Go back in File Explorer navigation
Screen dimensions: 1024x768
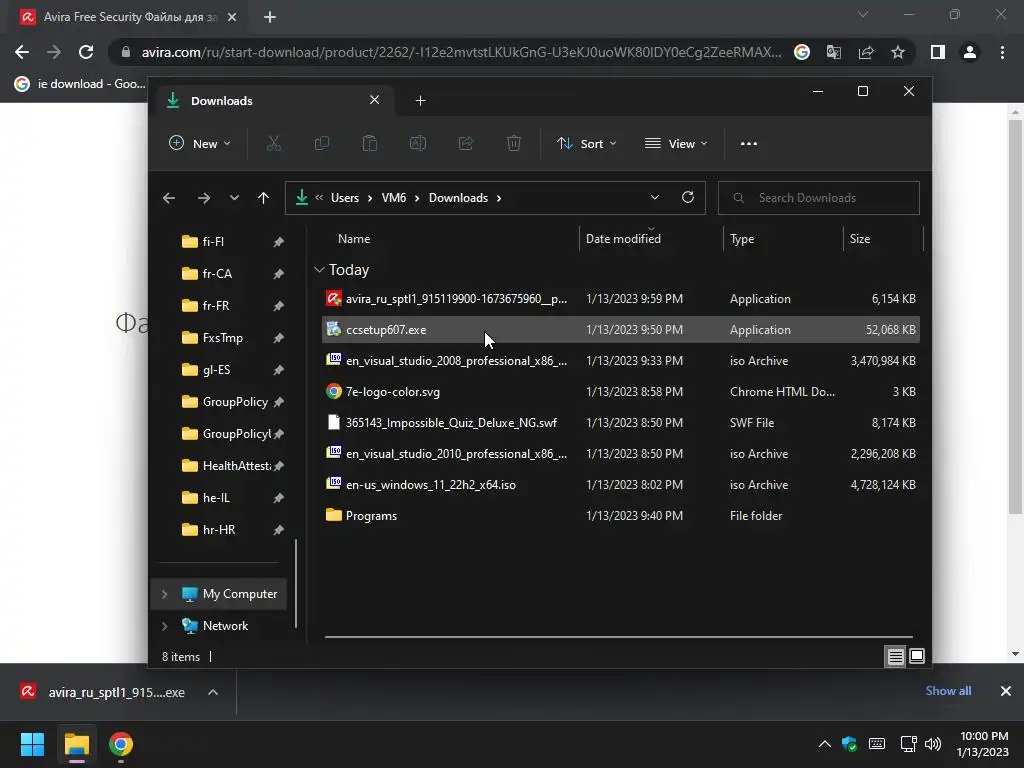[169, 198]
